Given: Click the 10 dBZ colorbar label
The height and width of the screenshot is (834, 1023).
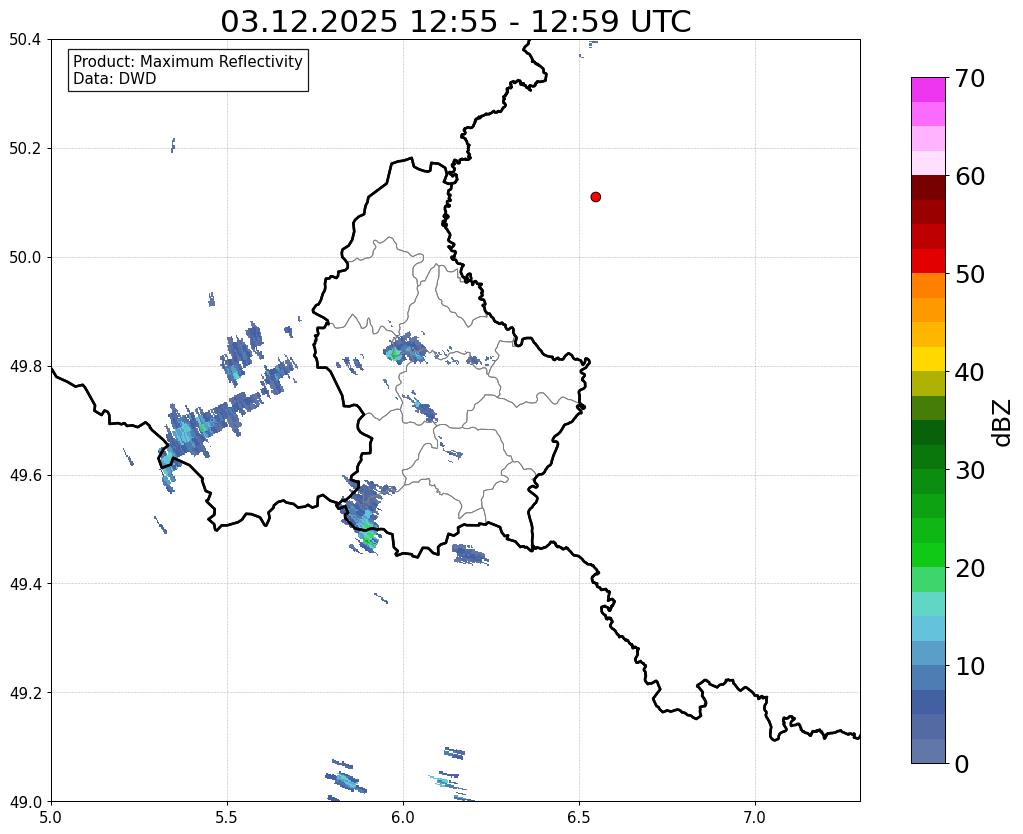Looking at the screenshot, I should pyautogui.click(x=970, y=666).
